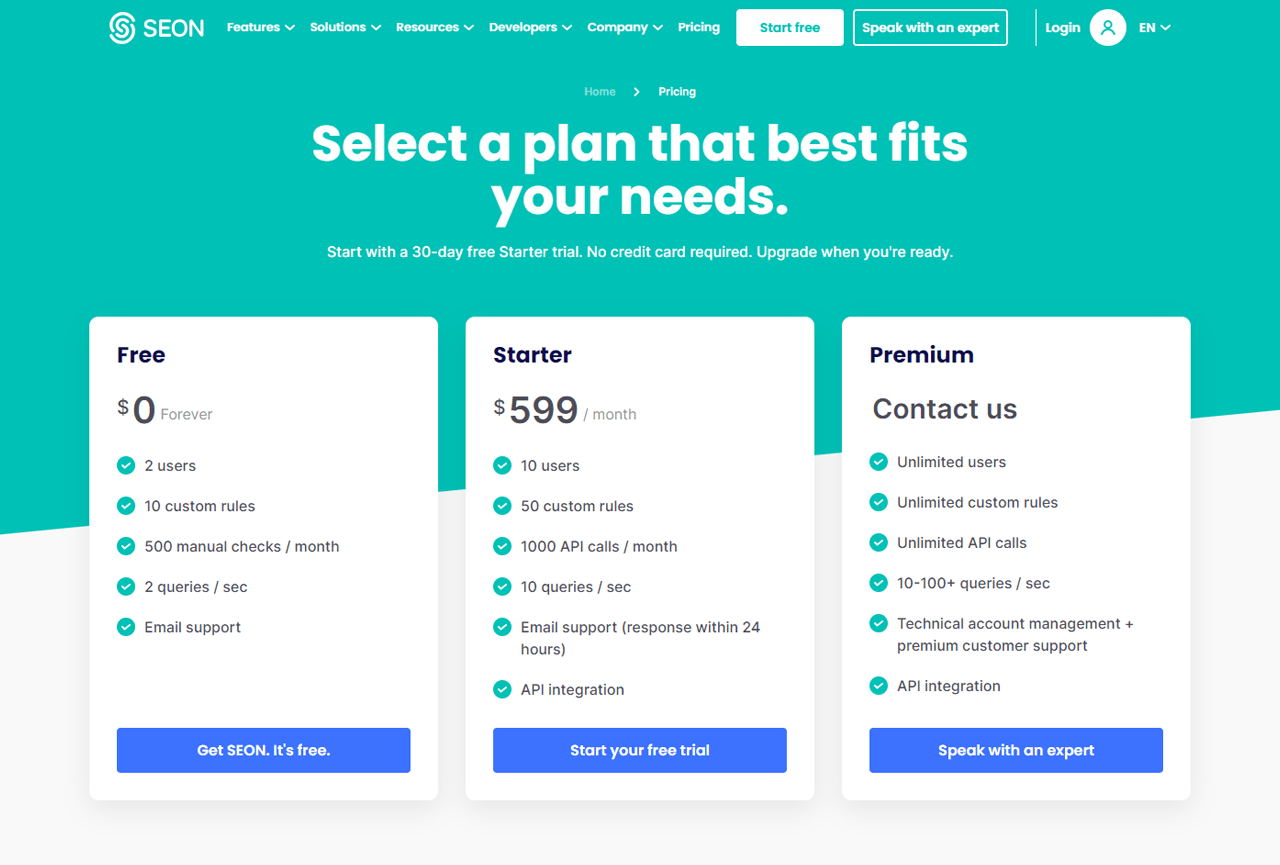1280x865 pixels.
Task: Click the checkmark beside "Unlimited users"
Action: [x=878, y=462]
